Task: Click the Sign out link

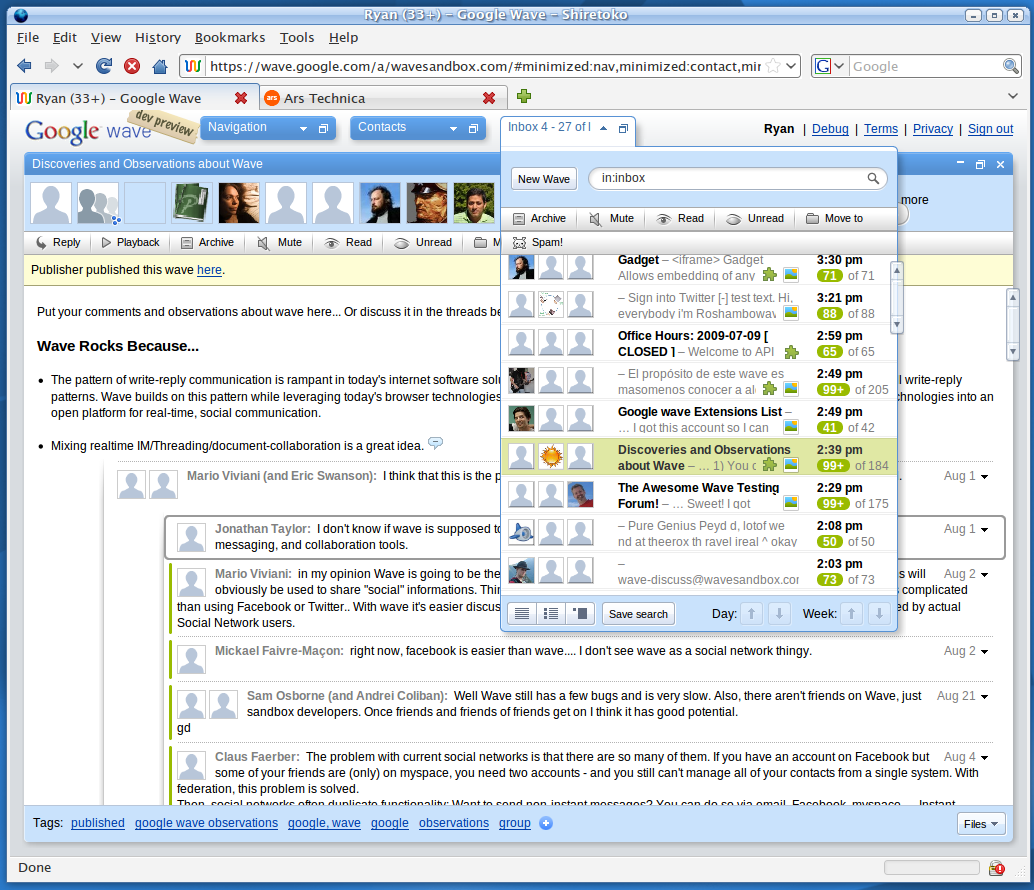Action: 990,129
